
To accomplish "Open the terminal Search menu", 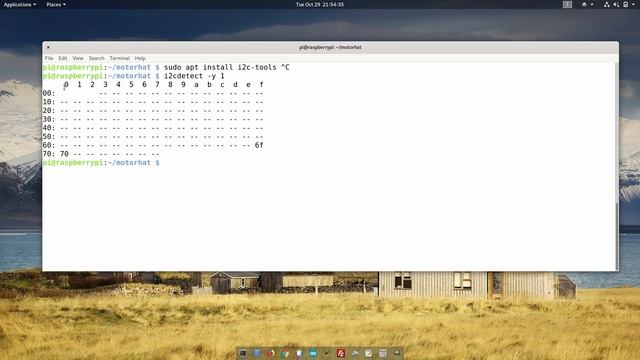I will click(x=97, y=58).
